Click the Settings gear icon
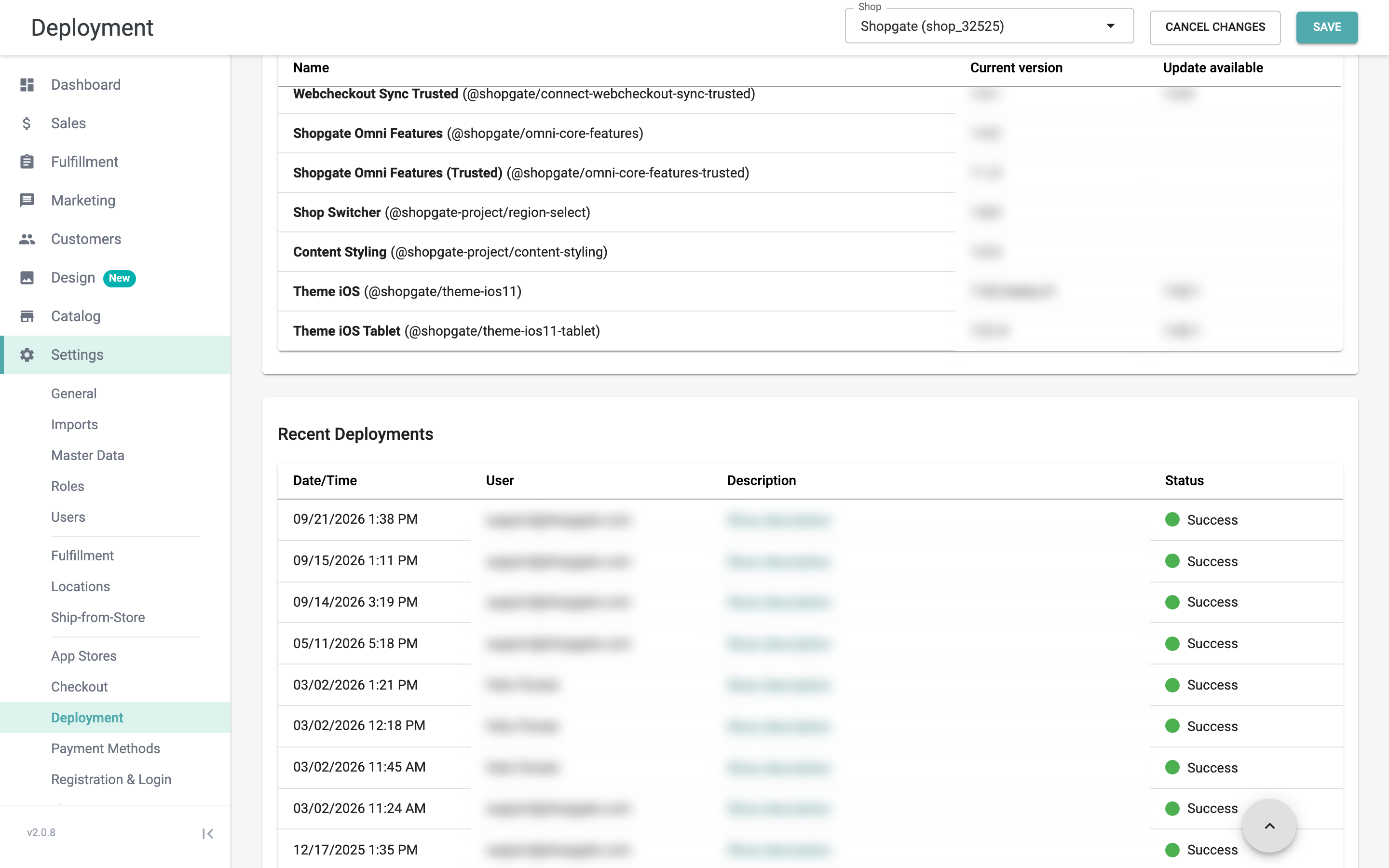Viewport: 1389px width, 868px height. tap(27, 355)
